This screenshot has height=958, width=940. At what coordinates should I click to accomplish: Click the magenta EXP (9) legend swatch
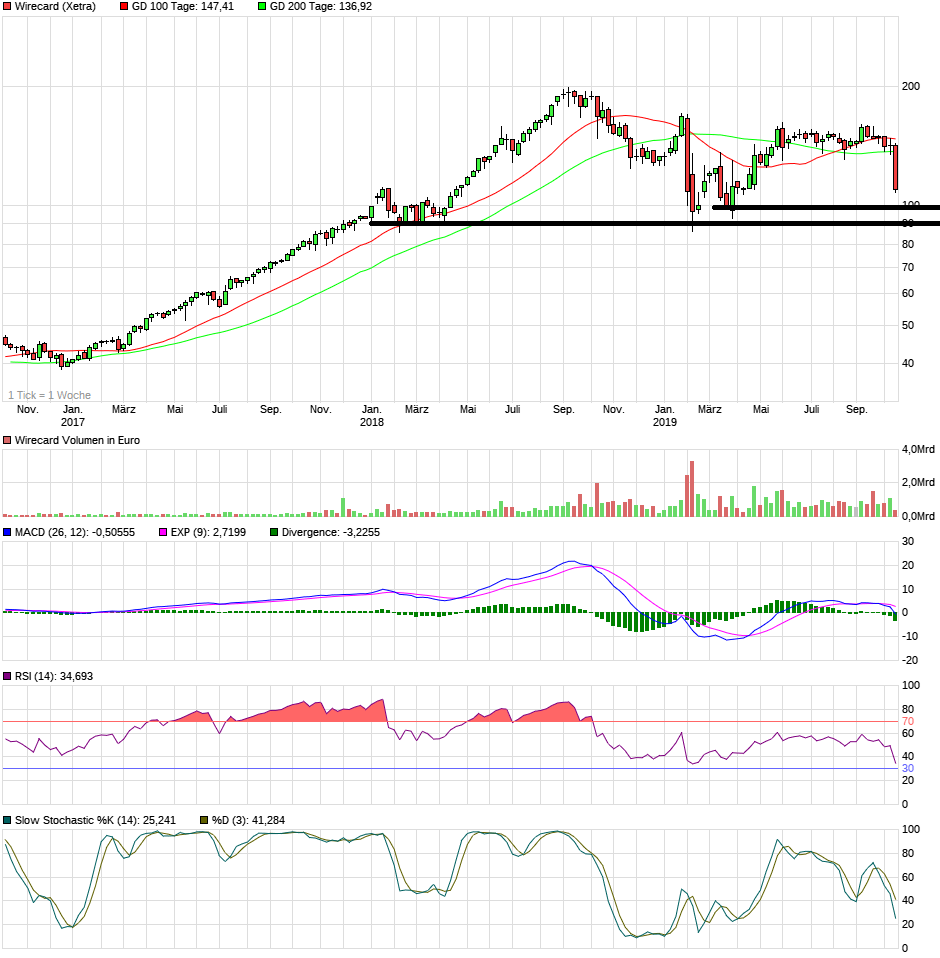163,532
